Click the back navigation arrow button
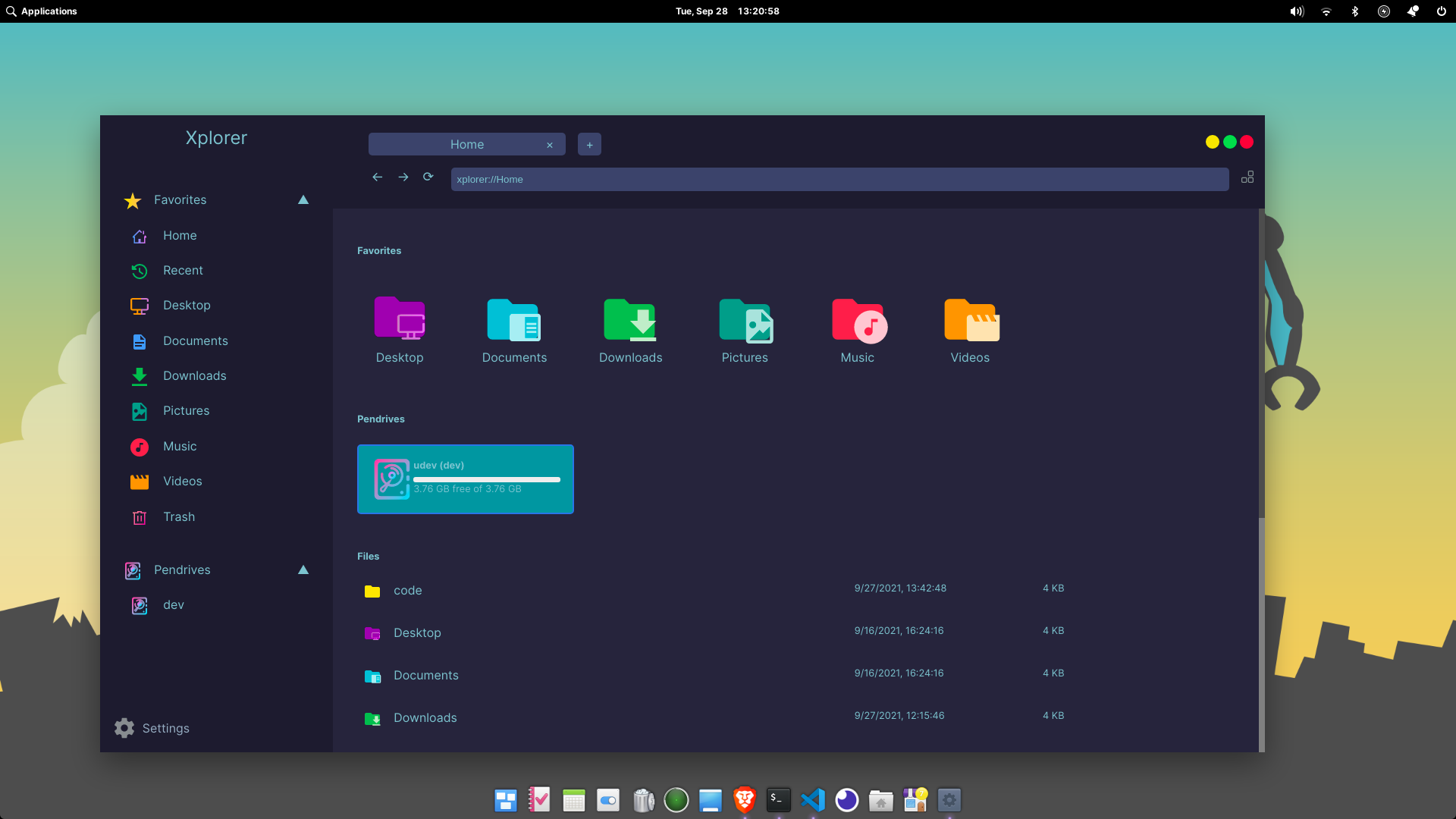Image resolution: width=1456 pixels, height=819 pixels. [x=378, y=178]
